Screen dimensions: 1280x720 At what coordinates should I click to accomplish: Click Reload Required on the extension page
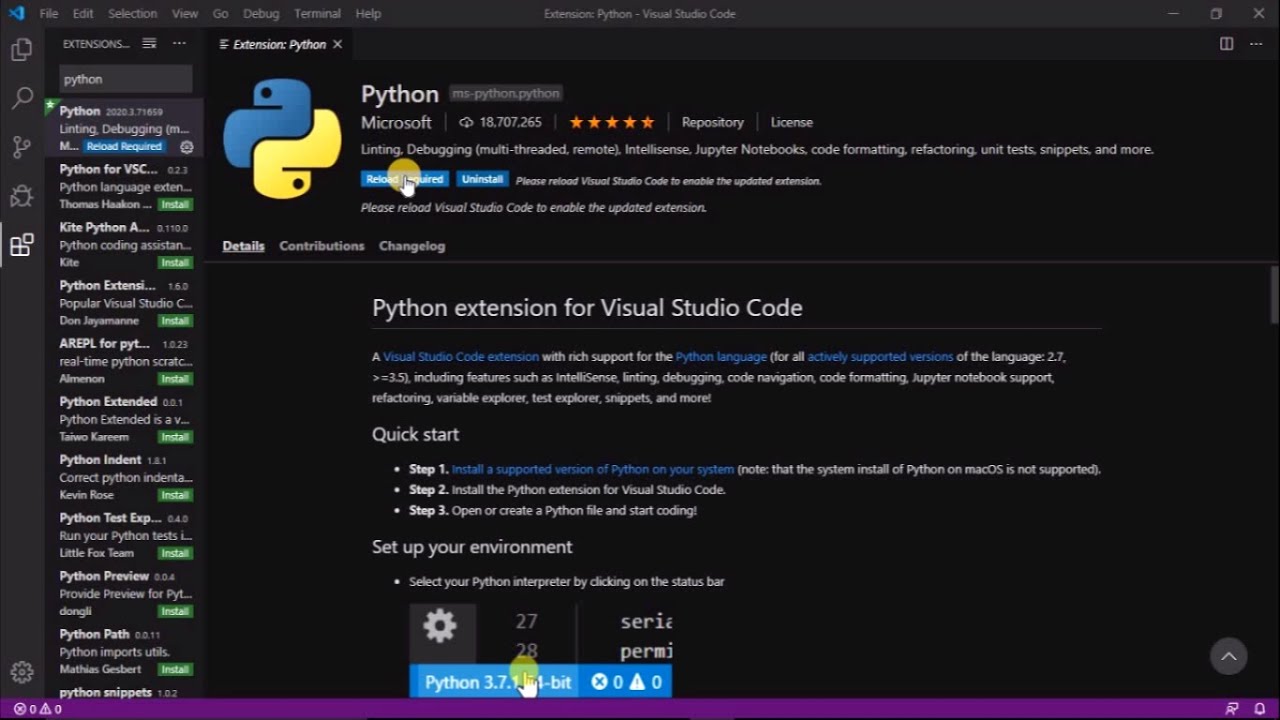[x=405, y=180]
